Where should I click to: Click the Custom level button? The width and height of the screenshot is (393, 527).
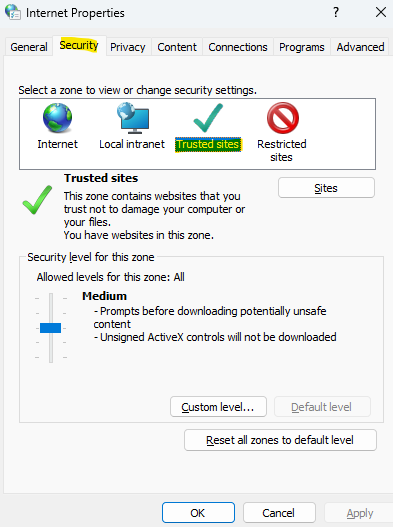[218, 407]
